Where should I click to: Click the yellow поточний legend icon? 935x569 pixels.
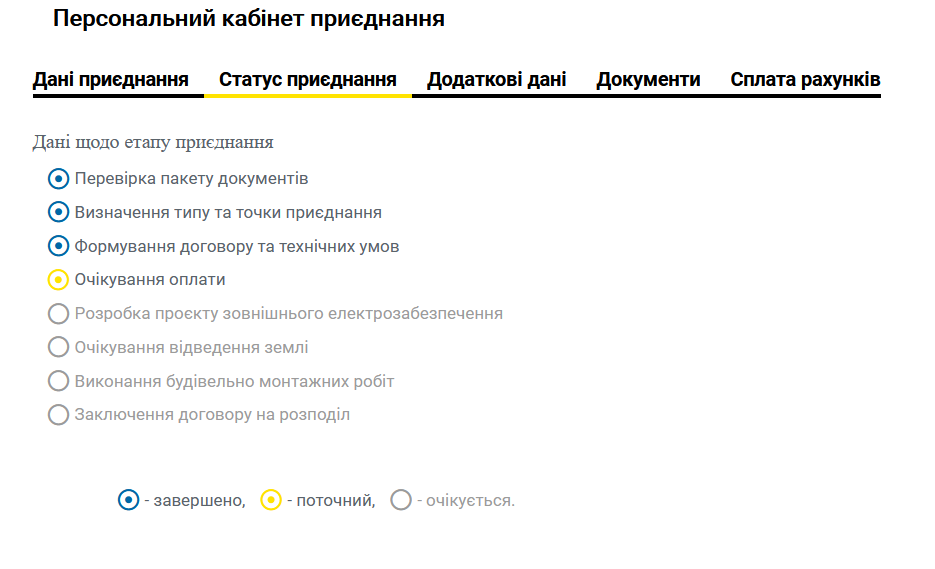(x=271, y=500)
